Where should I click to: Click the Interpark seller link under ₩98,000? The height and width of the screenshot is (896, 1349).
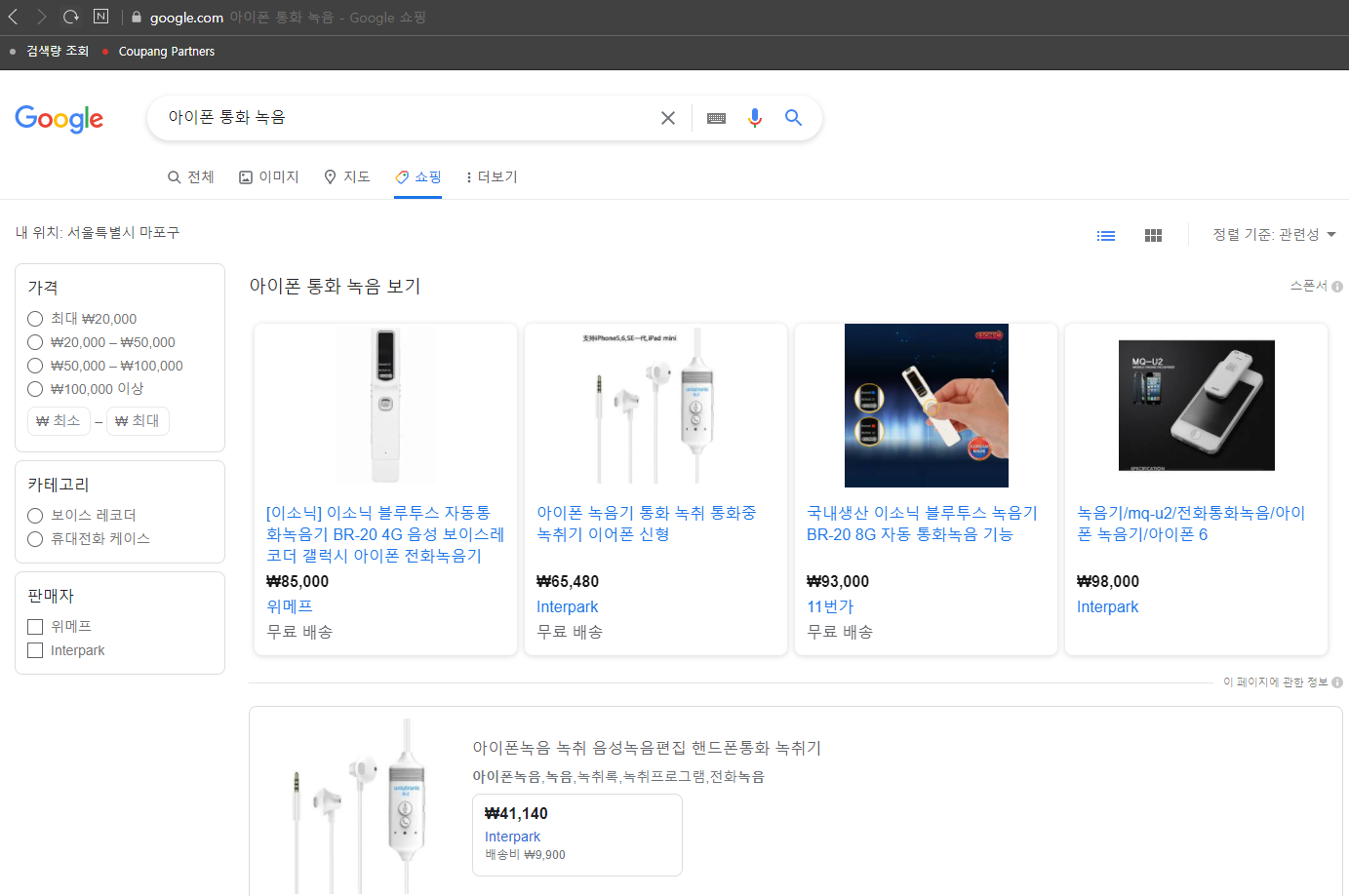pyautogui.click(x=1107, y=606)
